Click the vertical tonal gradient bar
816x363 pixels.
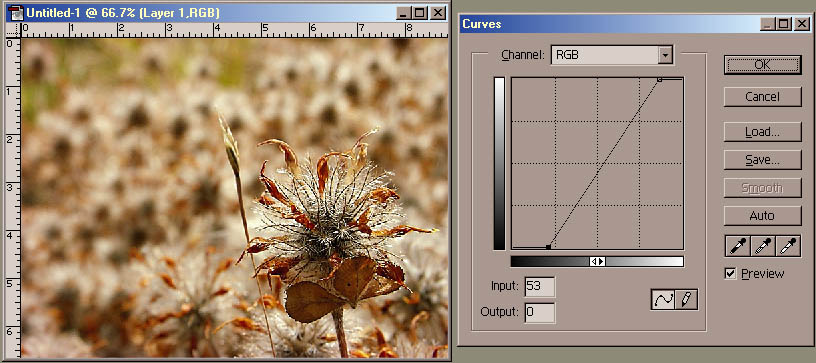coord(500,163)
